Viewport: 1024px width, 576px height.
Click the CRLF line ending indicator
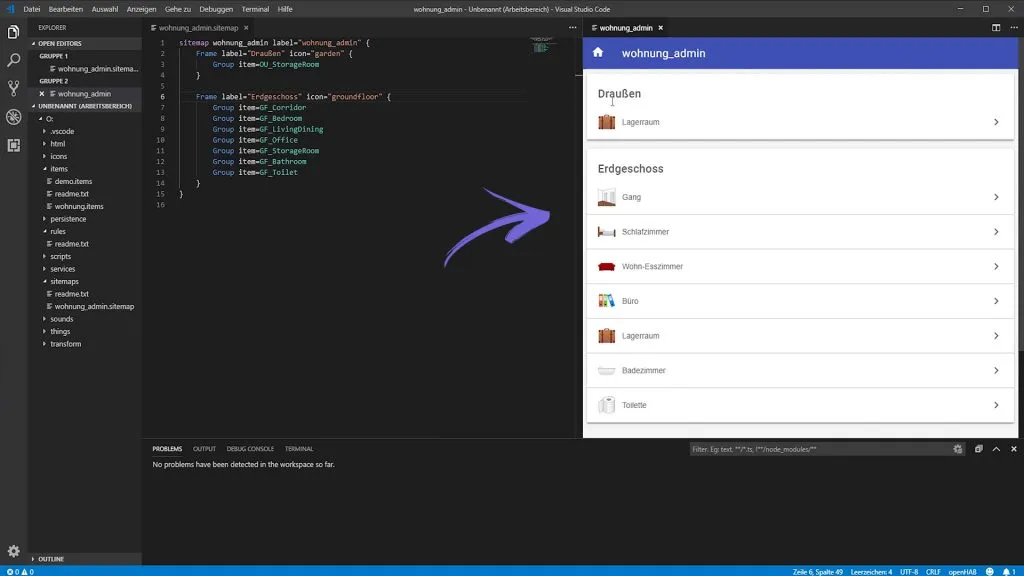[933, 571]
